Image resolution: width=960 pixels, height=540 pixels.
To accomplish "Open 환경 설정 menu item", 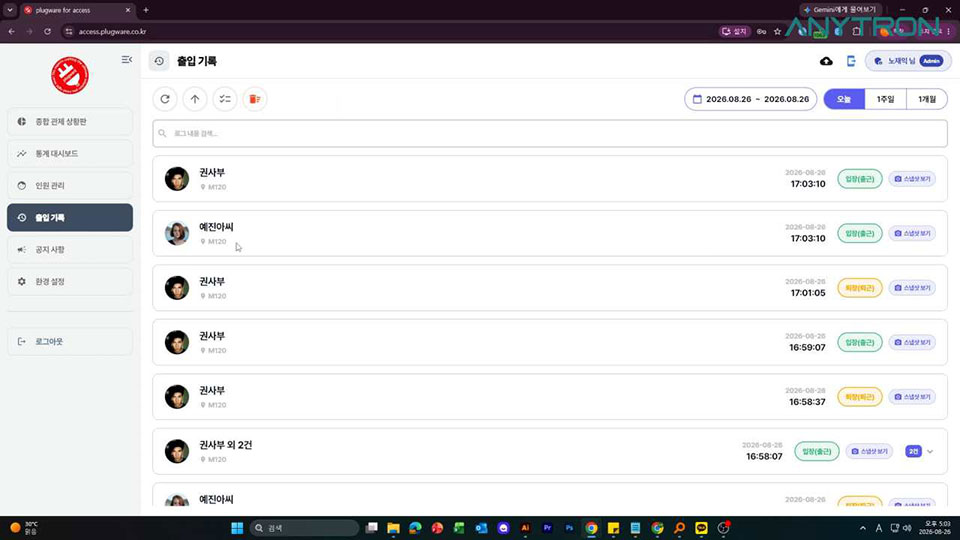I will pyautogui.click(x=70, y=282).
